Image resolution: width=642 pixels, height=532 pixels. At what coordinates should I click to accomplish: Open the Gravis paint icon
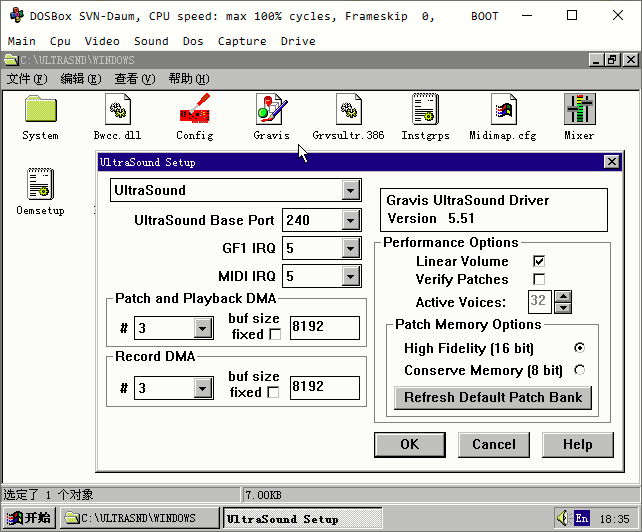tap(271, 109)
